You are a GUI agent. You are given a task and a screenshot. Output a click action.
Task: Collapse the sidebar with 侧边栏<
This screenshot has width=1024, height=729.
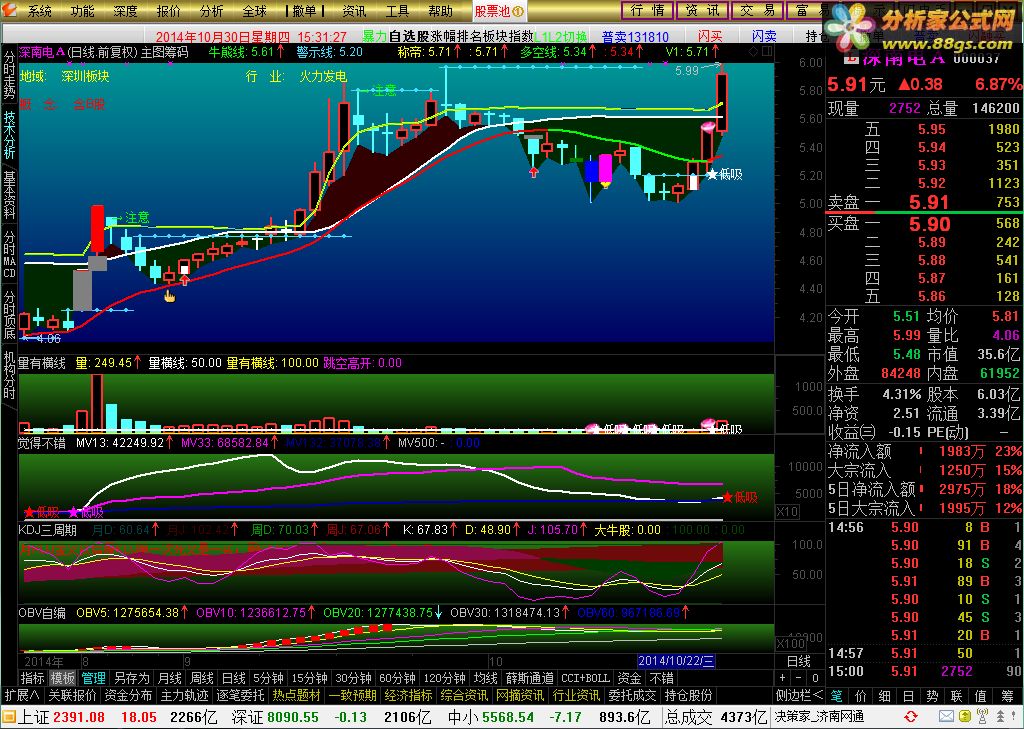pyautogui.click(x=799, y=696)
